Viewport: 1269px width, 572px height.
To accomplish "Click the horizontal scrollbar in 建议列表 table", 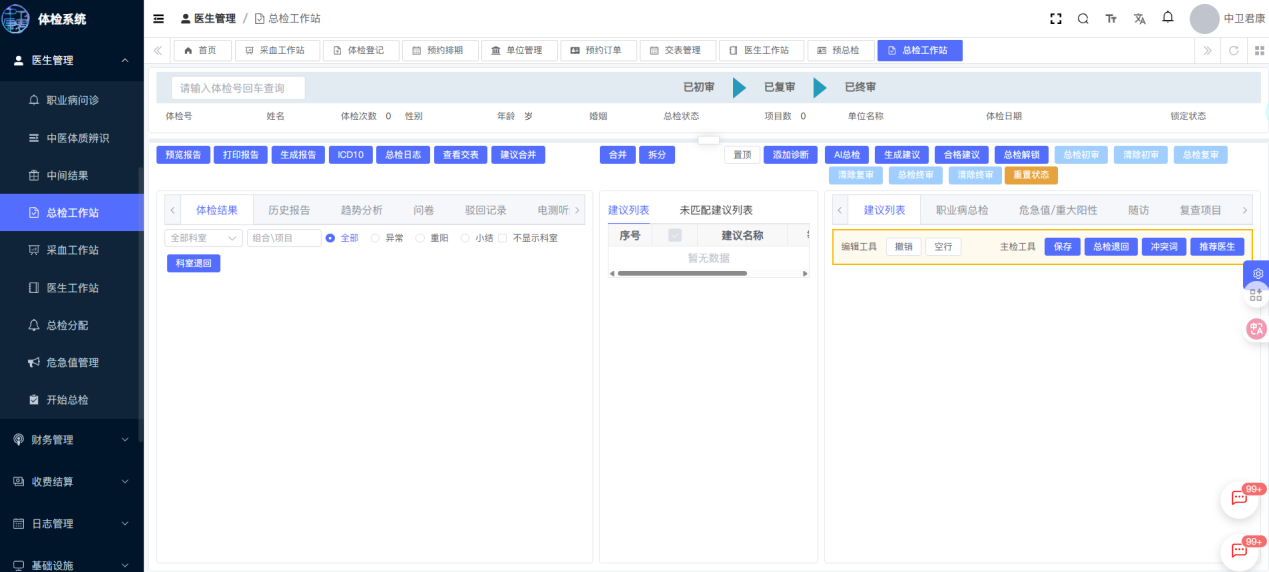I will [x=682, y=273].
